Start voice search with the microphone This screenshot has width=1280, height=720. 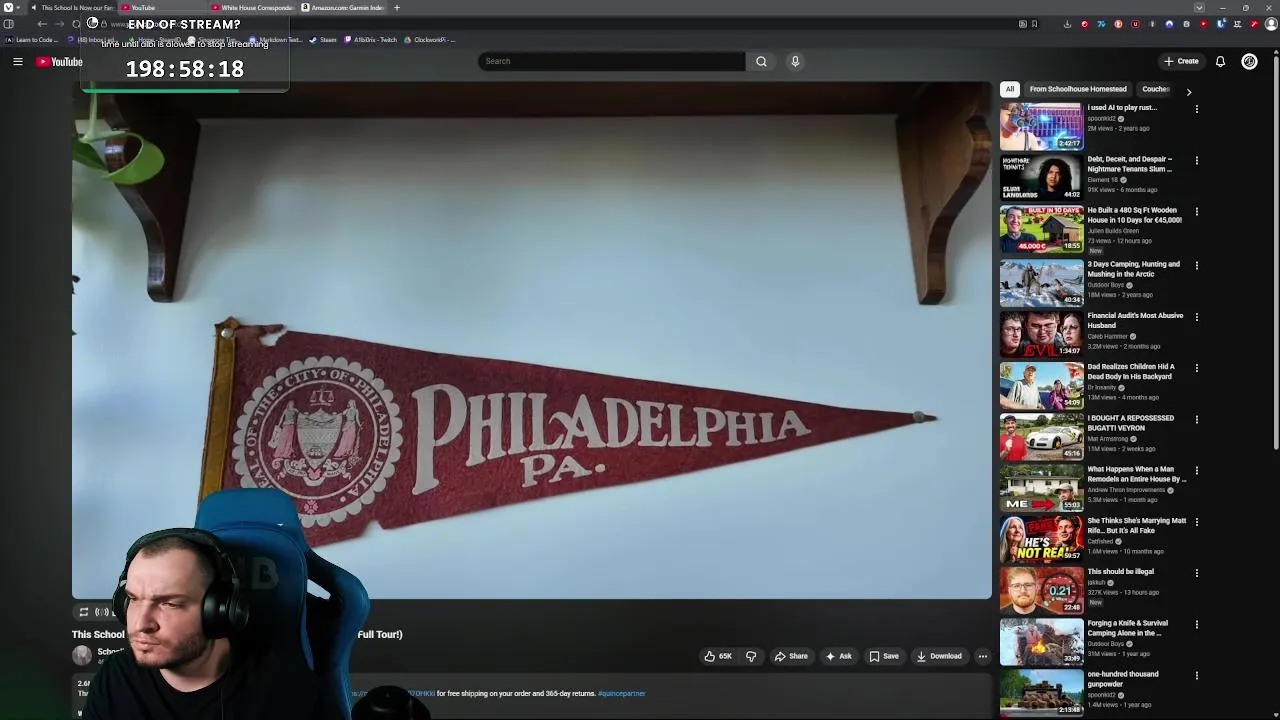click(795, 61)
